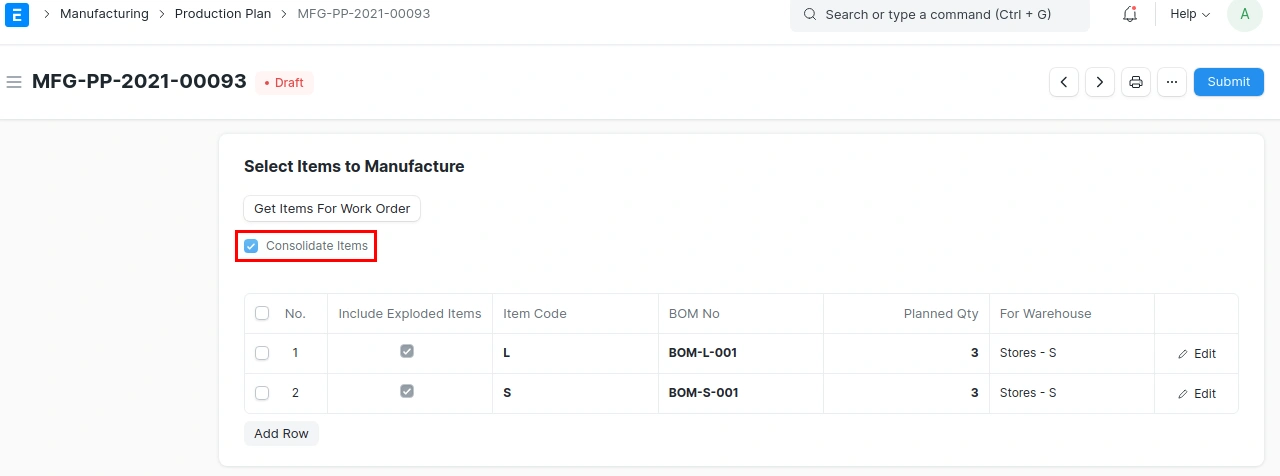Expand the Help dropdown menu

click(1189, 14)
